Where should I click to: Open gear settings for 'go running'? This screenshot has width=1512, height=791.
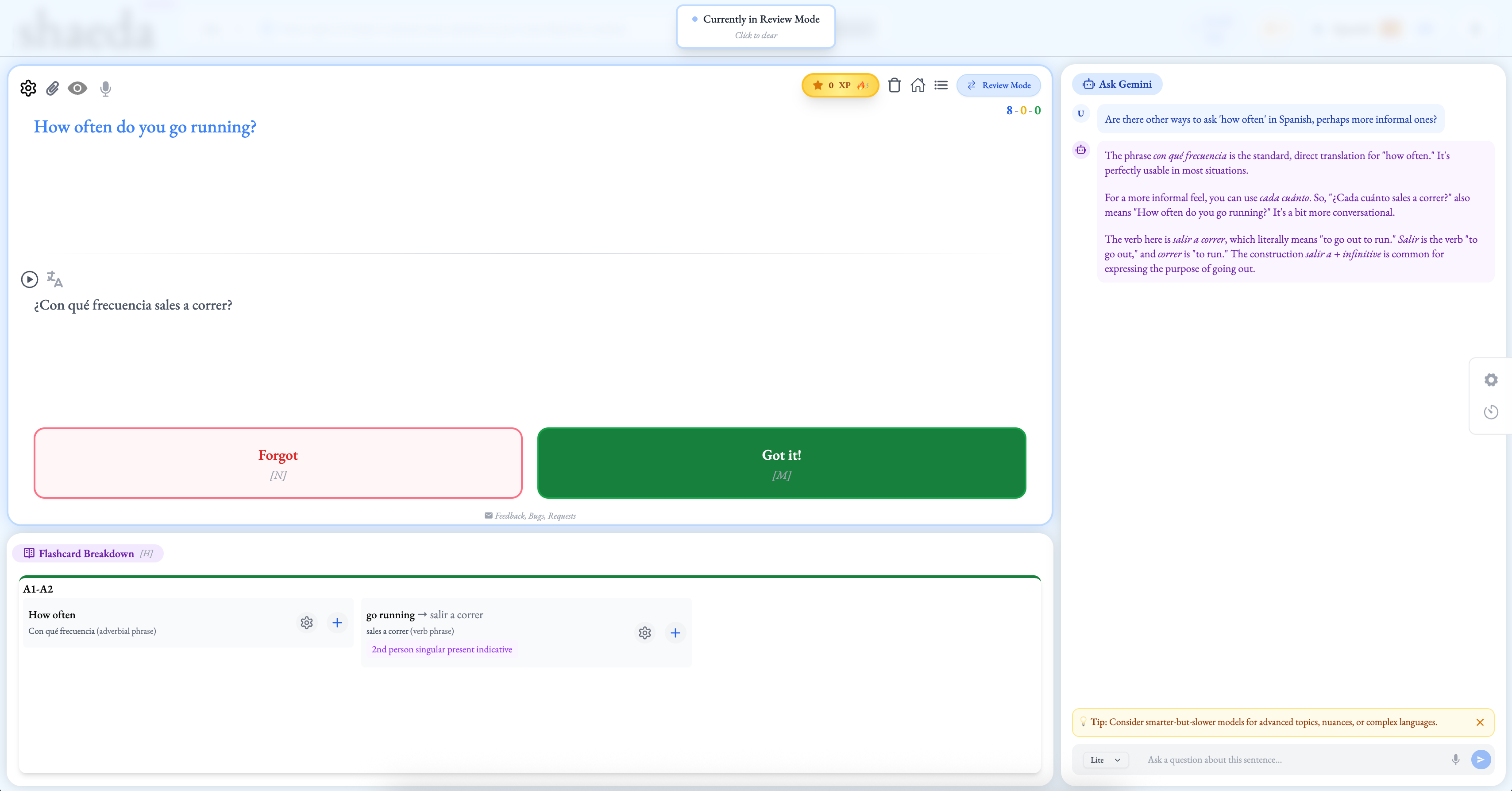point(644,632)
